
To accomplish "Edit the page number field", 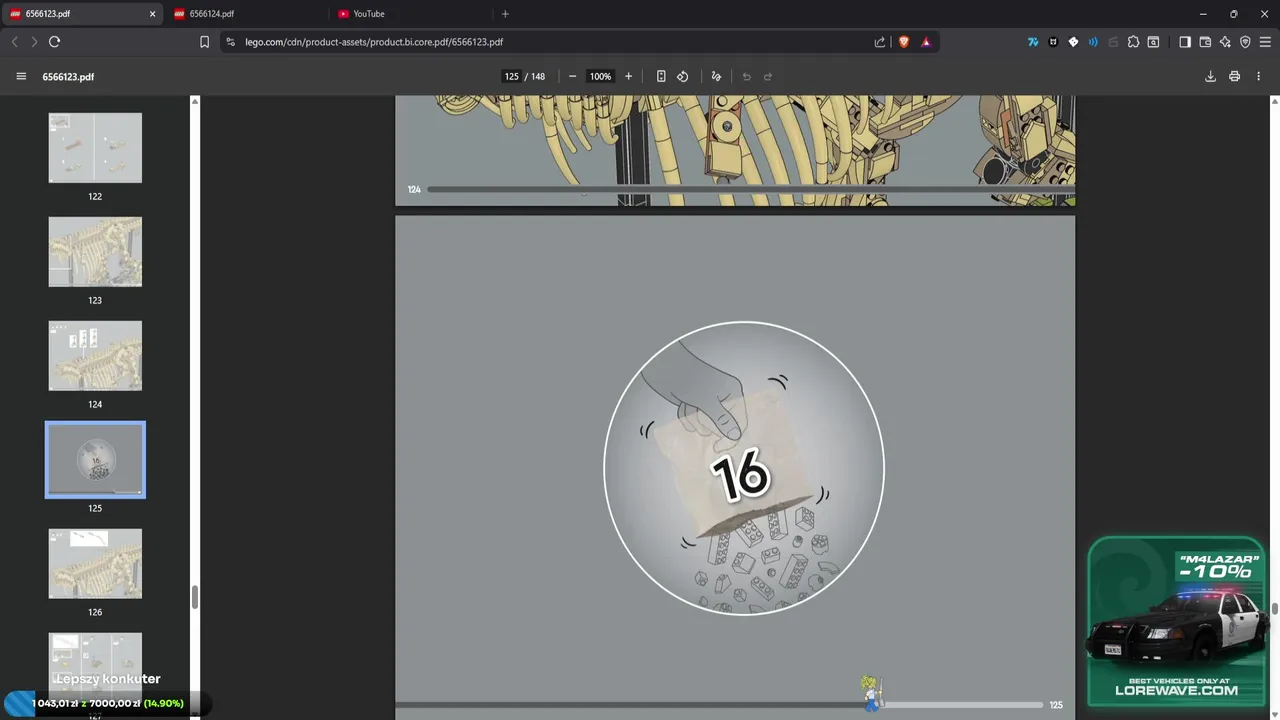I will pos(511,76).
